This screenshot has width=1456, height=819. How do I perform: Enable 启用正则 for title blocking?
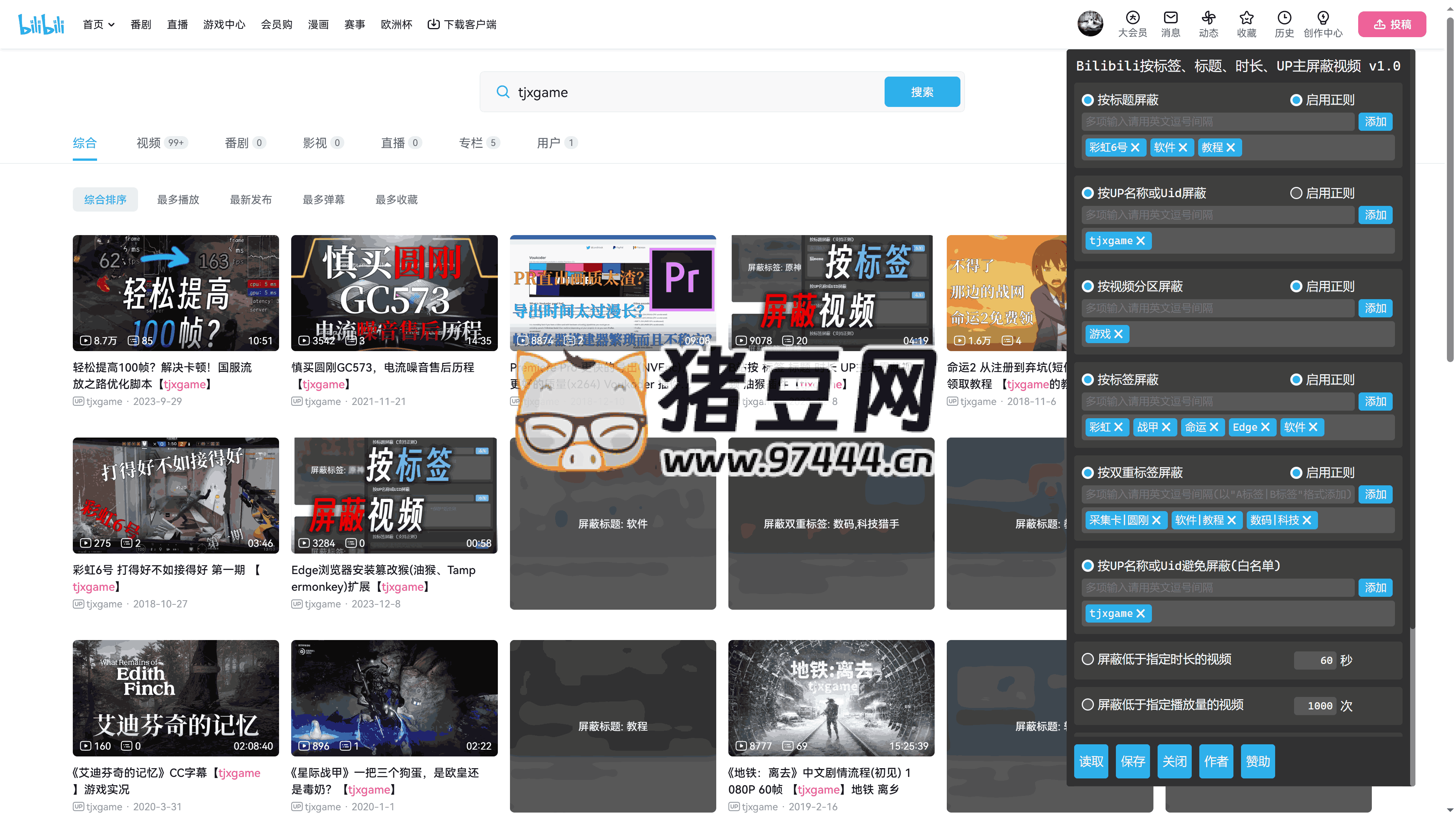tap(1296, 99)
